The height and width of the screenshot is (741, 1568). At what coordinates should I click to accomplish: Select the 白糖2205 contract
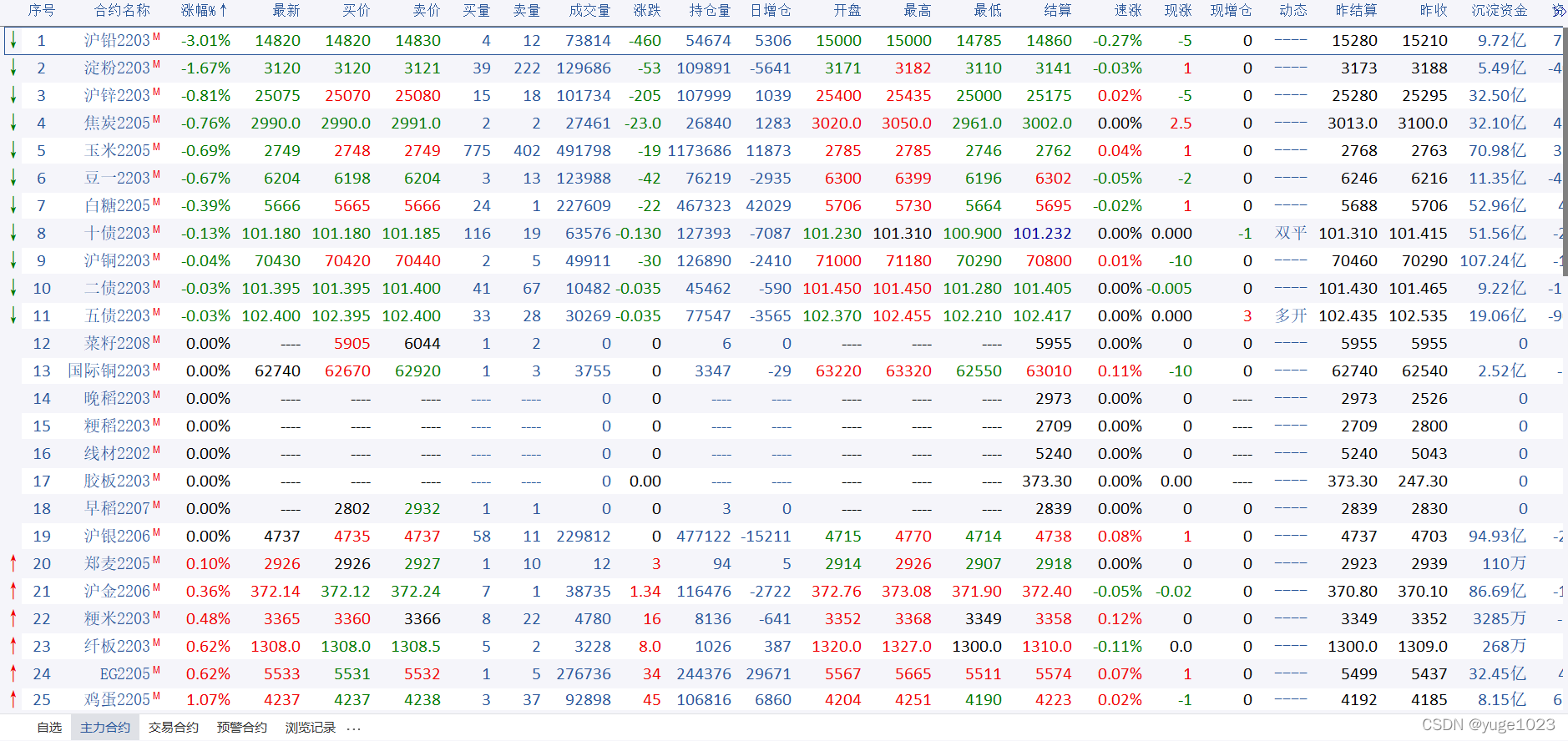tap(117, 205)
